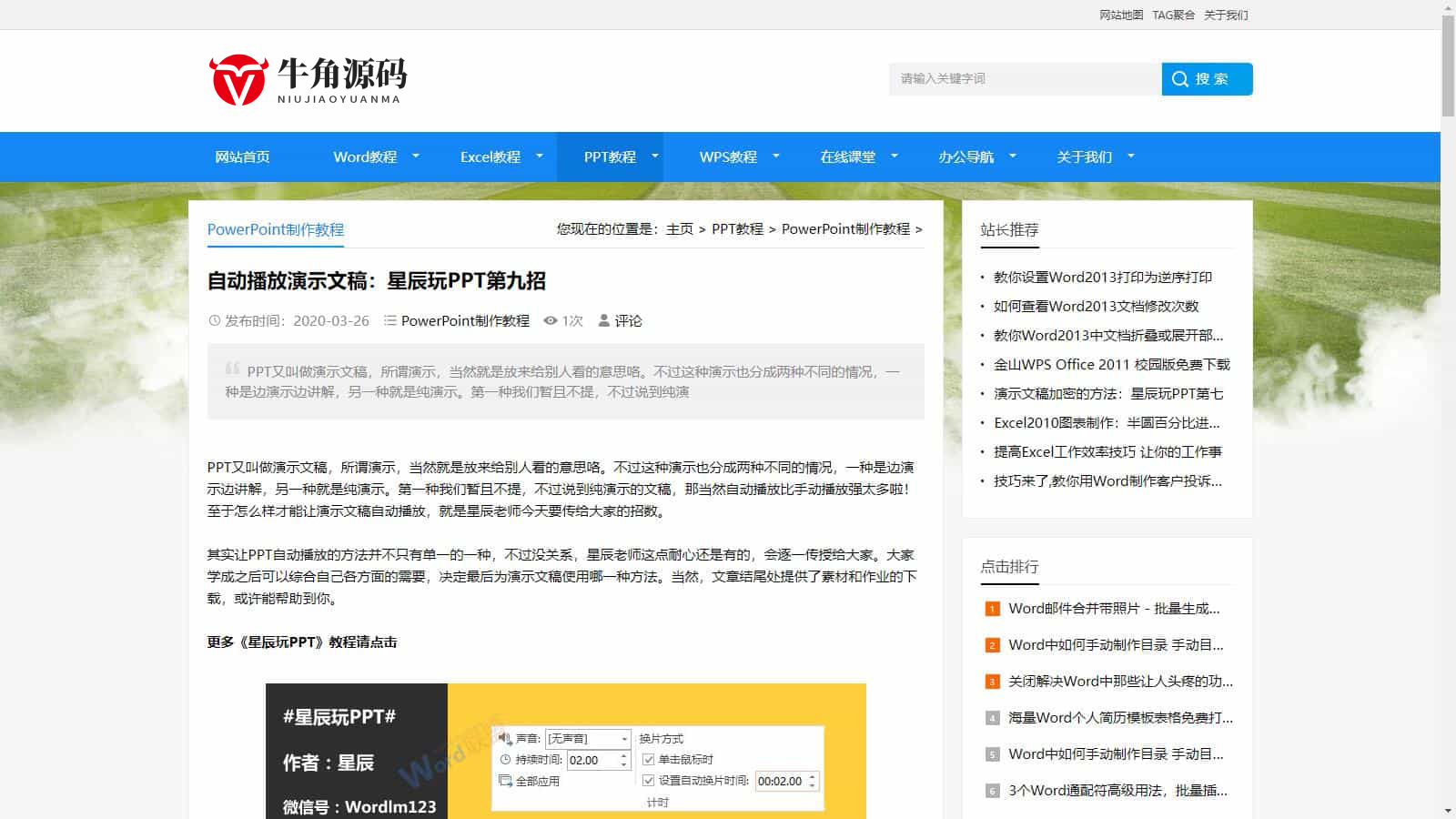Expand the Excel教程 dropdown arrow
Image resolution: width=1456 pixels, height=819 pixels.
coord(539,156)
